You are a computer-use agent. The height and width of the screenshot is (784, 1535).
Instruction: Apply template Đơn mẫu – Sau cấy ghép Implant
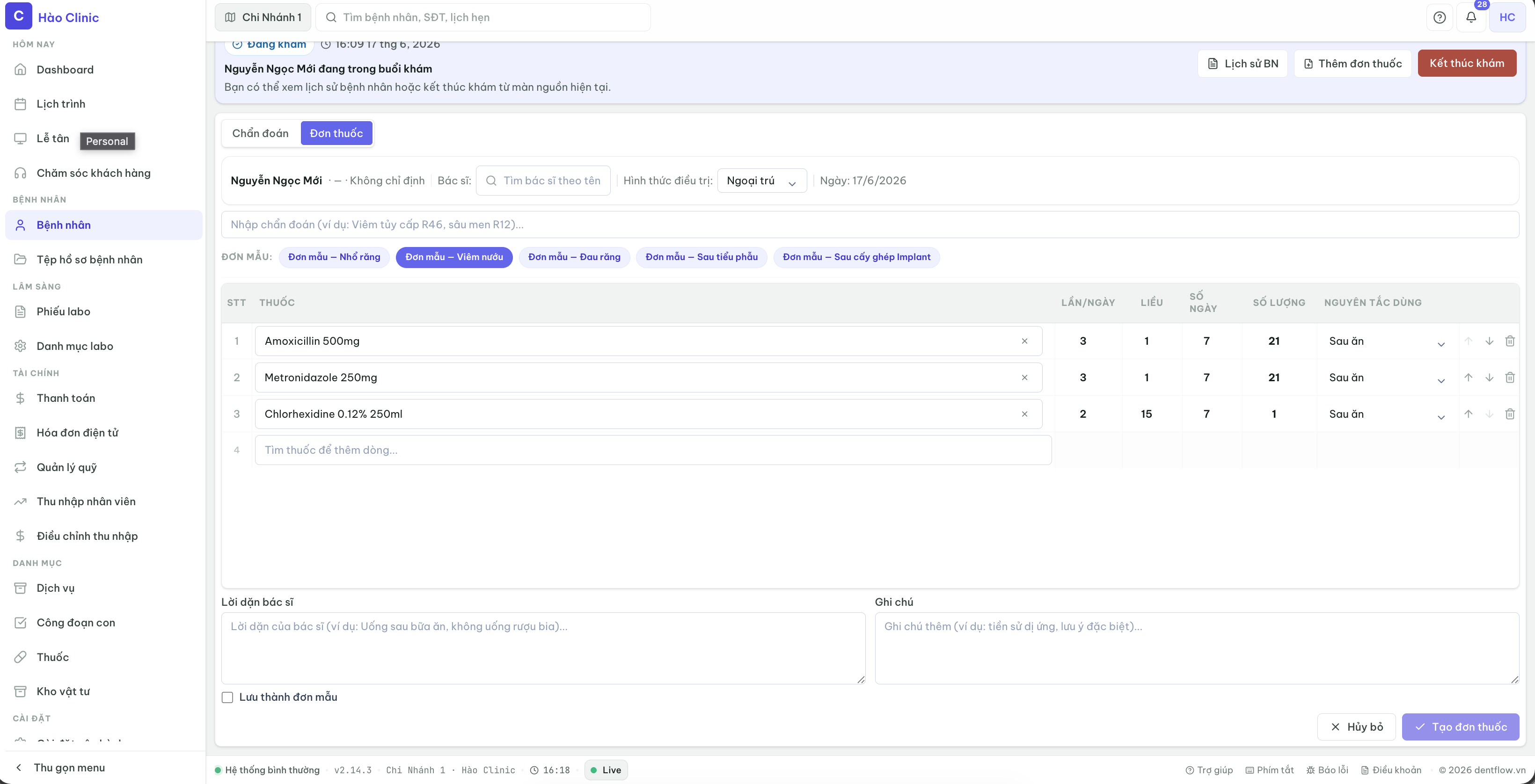(x=856, y=257)
